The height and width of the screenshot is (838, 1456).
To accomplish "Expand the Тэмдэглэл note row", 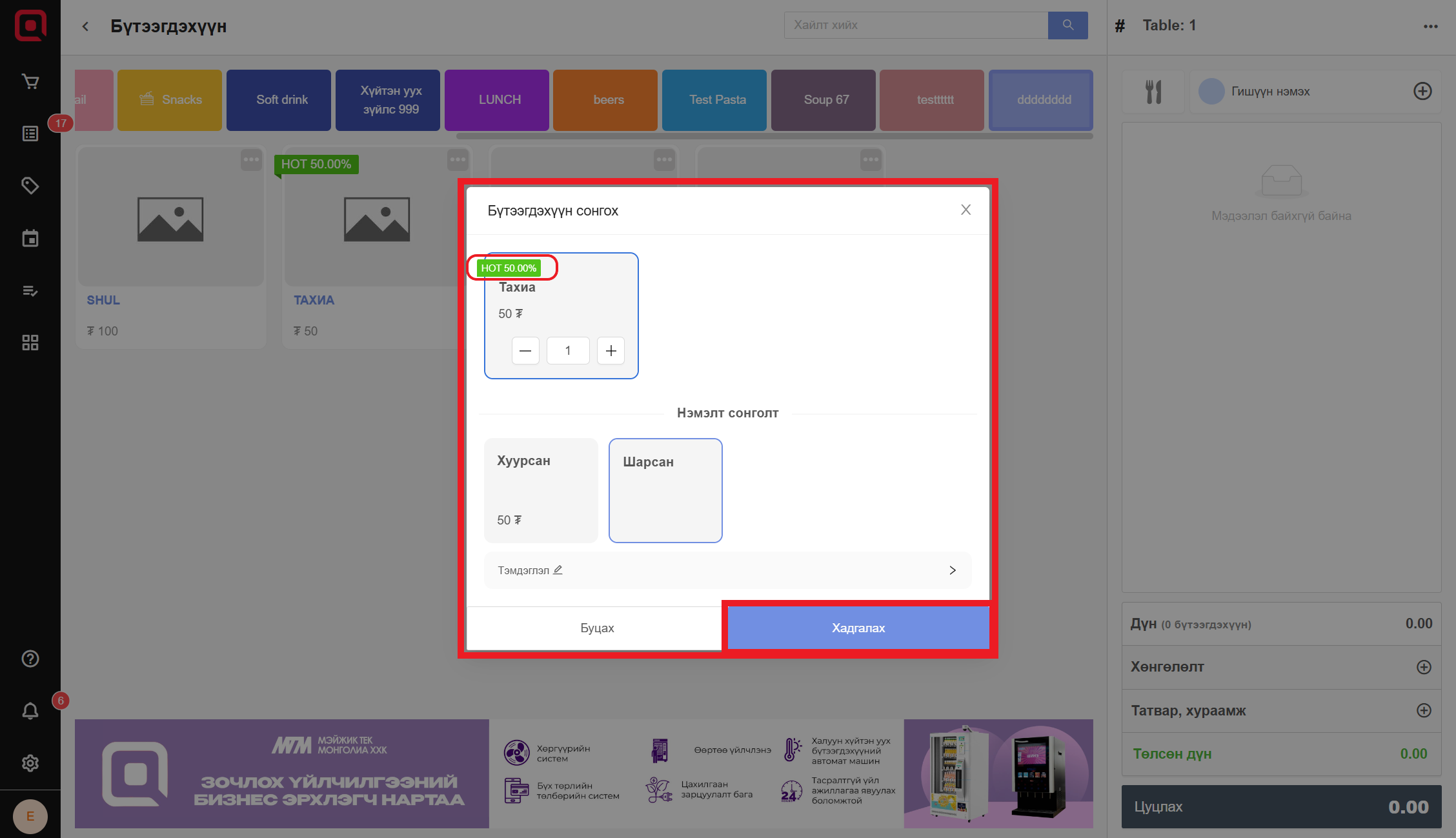I will click(x=727, y=570).
